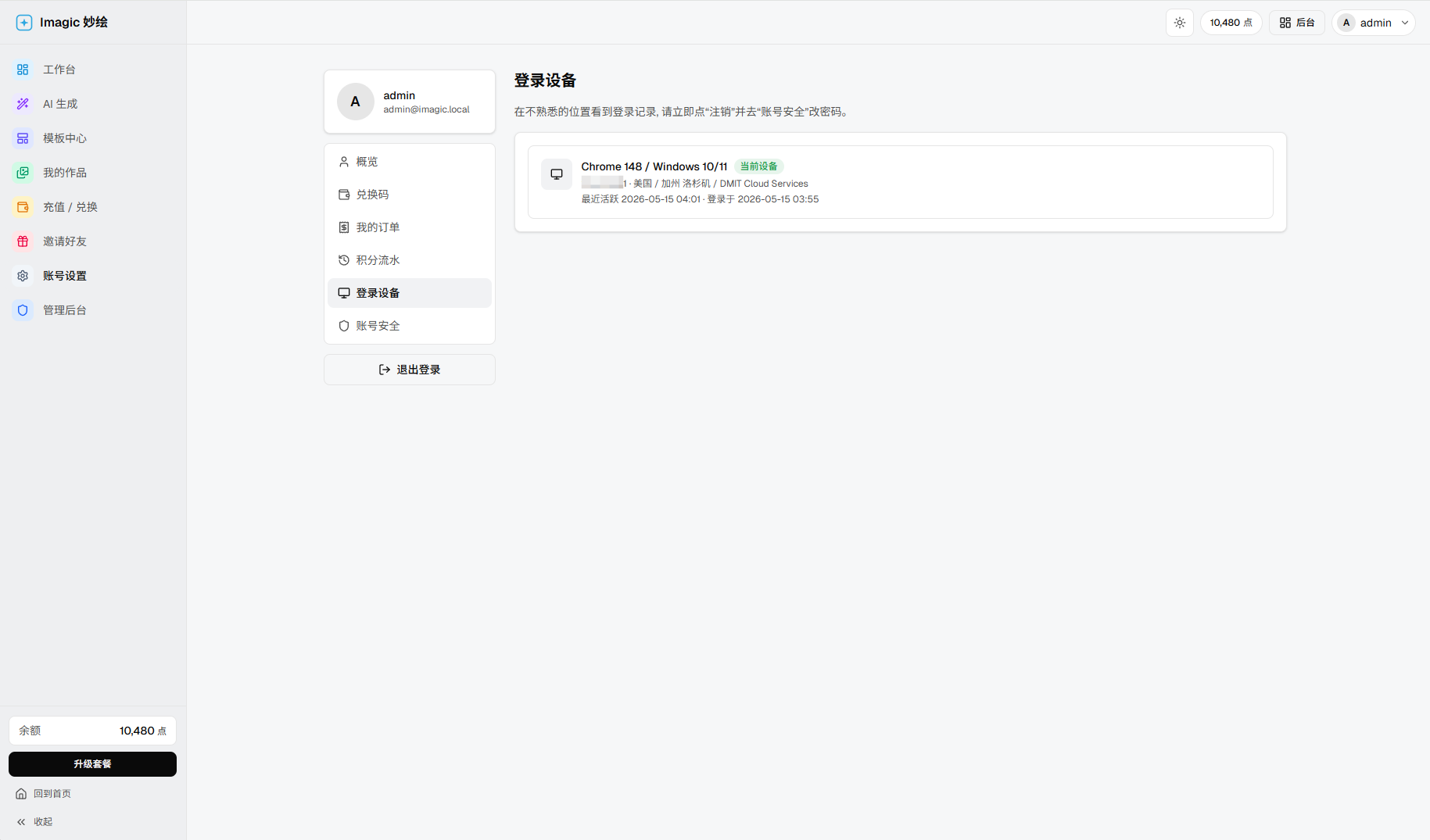Click the Chrome 148 / Windows 10/11 device name
Image resolution: width=1430 pixels, height=840 pixels.
pos(654,166)
